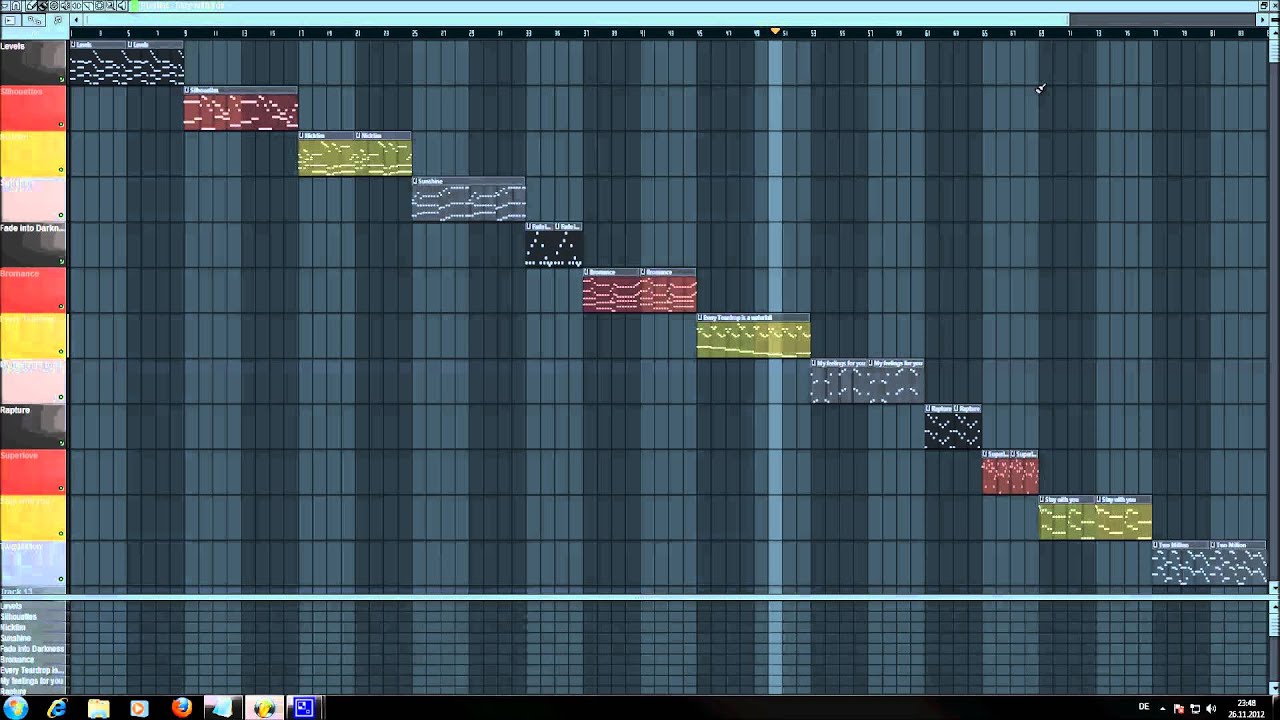Select the Paint brush tool

click(x=43, y=6)
